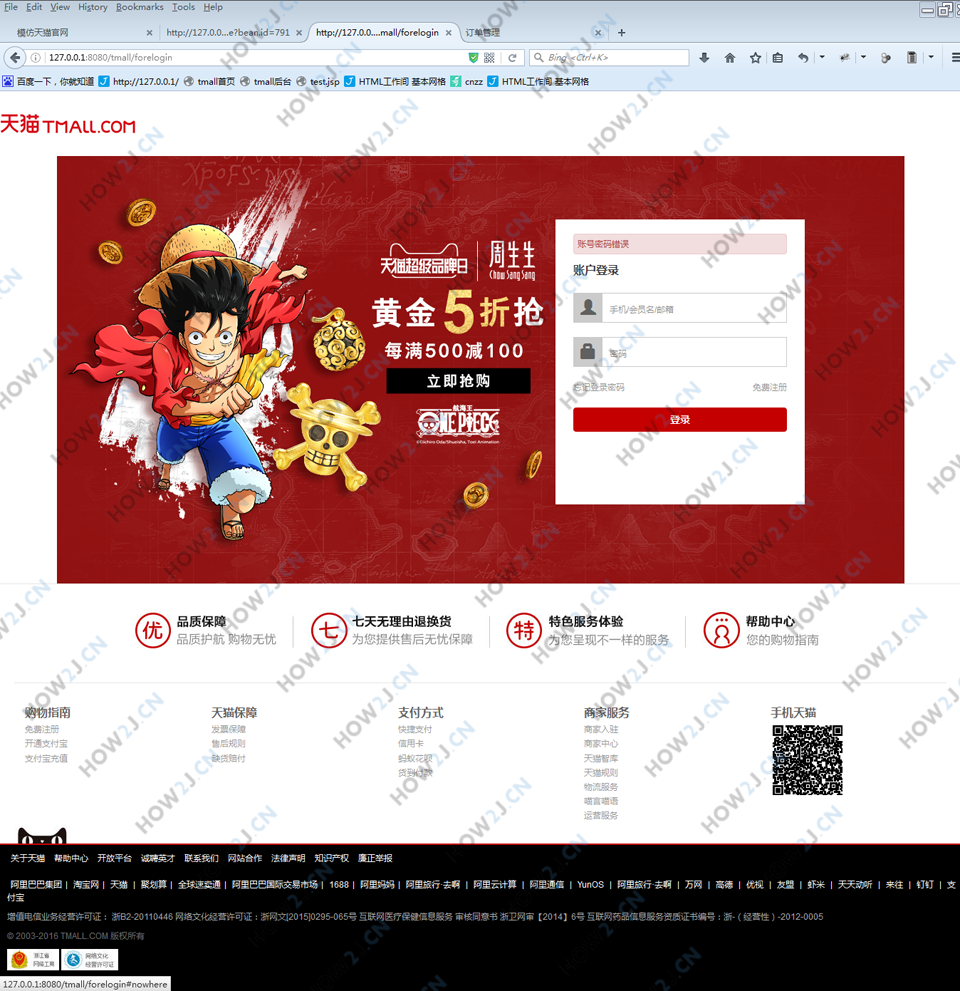The width and height of the screenshot is (960, 991).
Task: Open the cnzz bookmark
Action: point(467,82)
